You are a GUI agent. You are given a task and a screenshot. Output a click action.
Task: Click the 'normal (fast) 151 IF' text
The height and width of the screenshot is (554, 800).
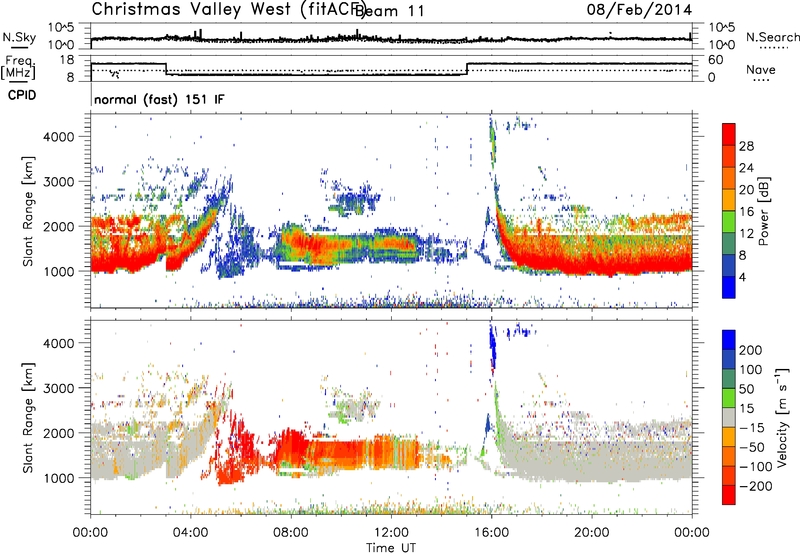point(159,99)
